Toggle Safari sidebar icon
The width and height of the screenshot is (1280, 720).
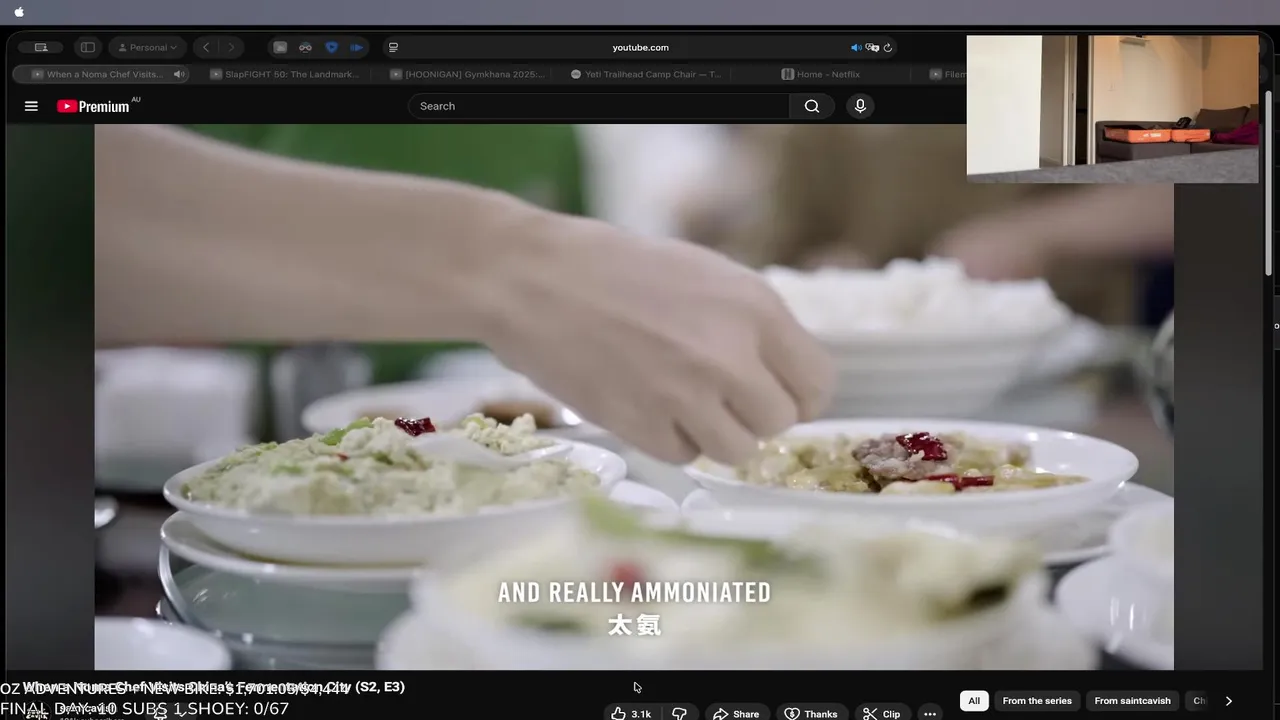click(88, 47)
